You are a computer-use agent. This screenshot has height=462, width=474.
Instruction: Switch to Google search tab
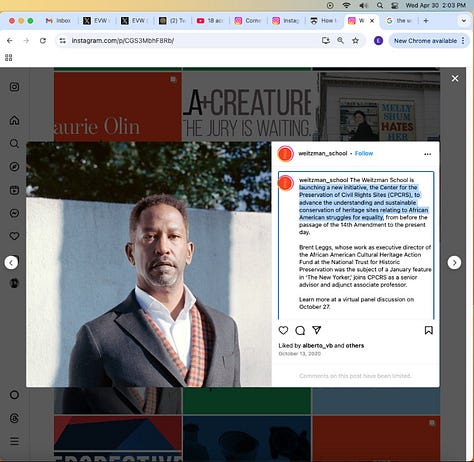click(x=399, y=21)
